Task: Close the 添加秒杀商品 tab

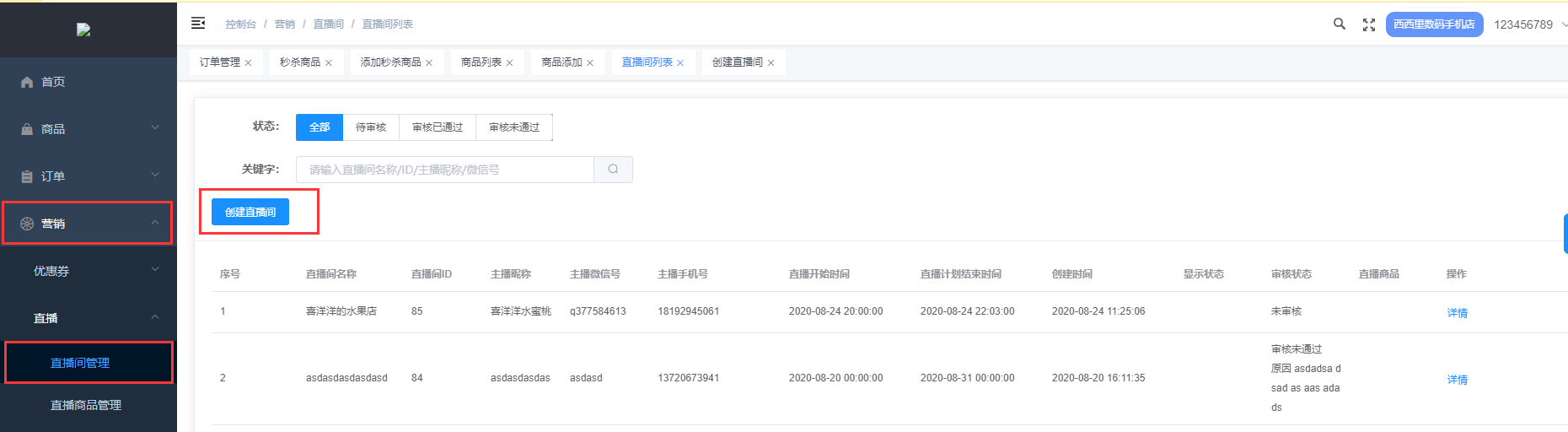Action: [429, 63]
